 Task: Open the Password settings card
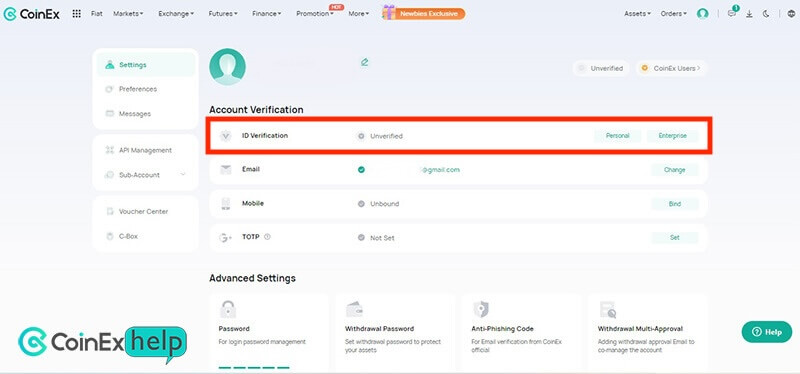[269, 332]
